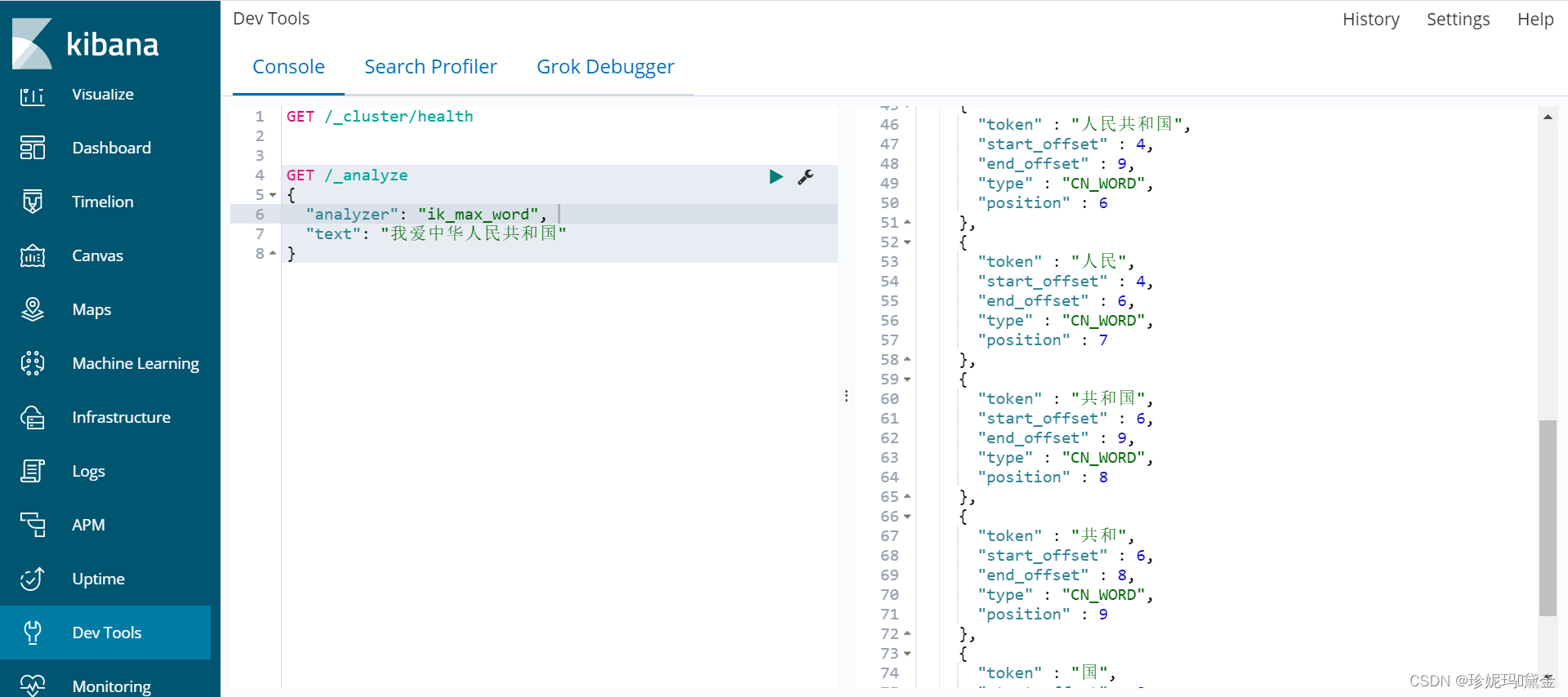Click the APM label in sidebar
The image size is (1568, 697).
pyautogui.click(x=88, y=525)
